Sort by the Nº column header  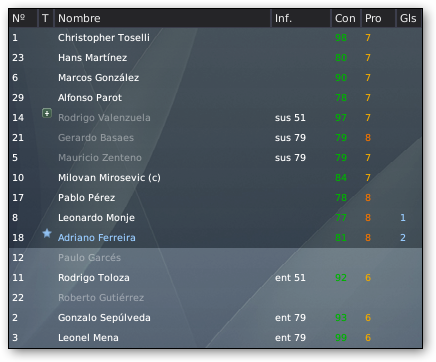pos(23,18)
